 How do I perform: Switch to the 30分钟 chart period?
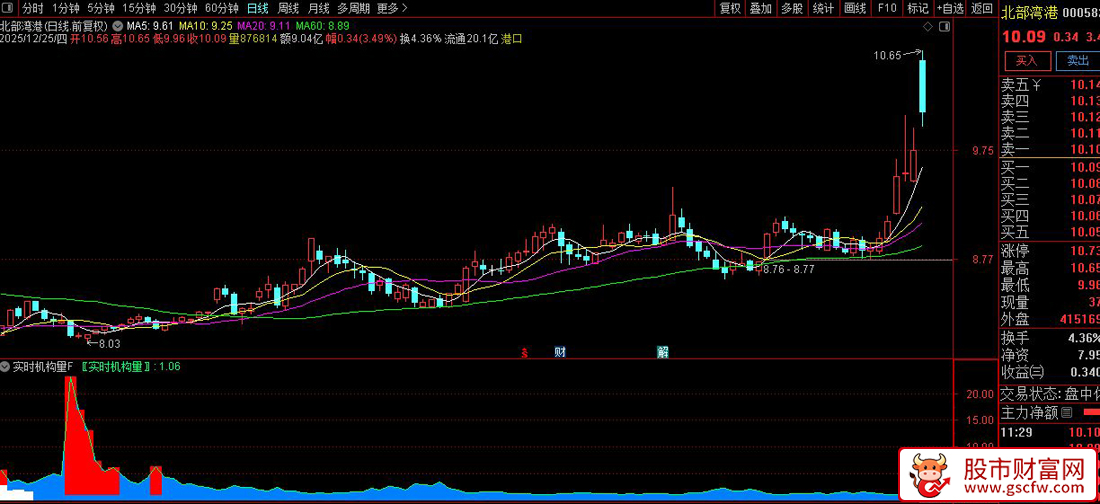180,8
